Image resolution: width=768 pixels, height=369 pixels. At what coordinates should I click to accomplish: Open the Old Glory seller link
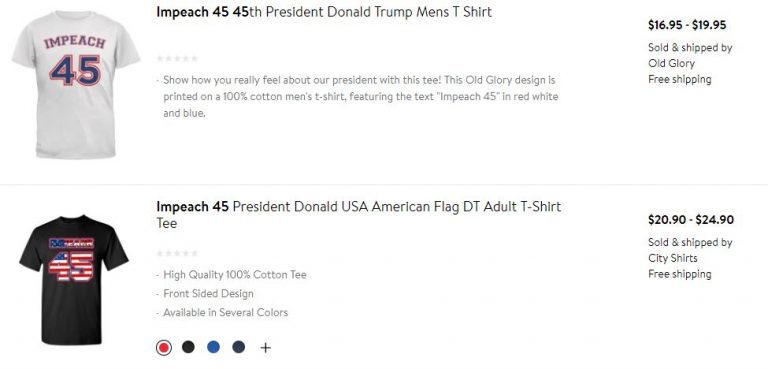point(672,63)
